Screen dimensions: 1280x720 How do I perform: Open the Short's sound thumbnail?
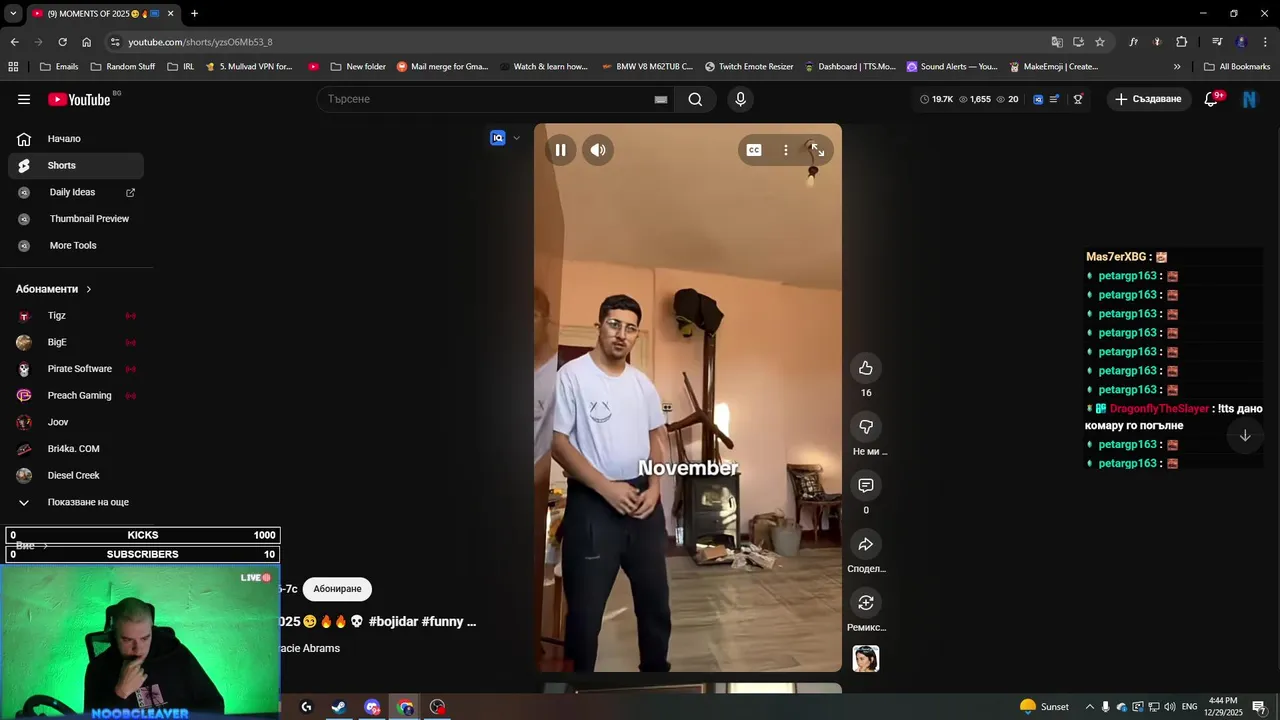pos(866,659)
